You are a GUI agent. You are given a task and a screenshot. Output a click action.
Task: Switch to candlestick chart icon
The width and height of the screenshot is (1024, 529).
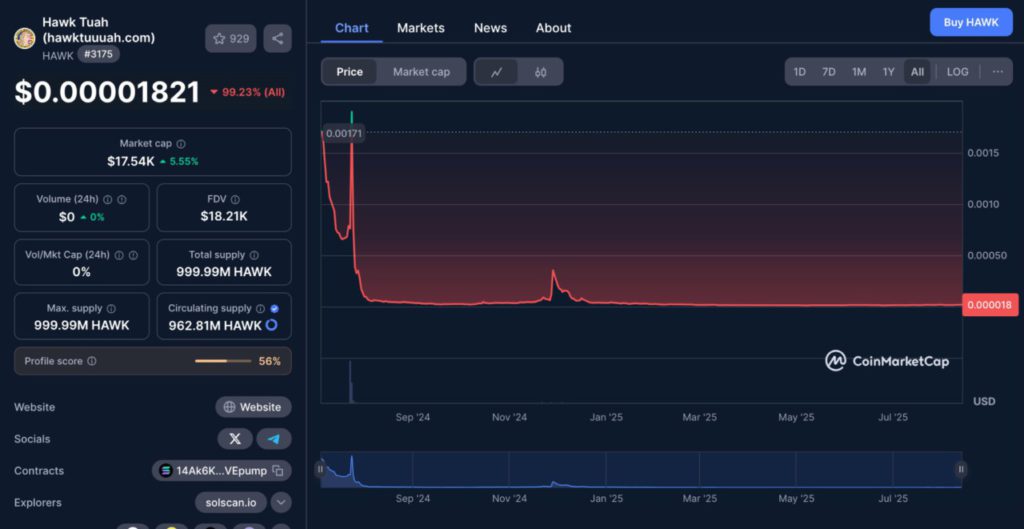[x=541, y=72]
